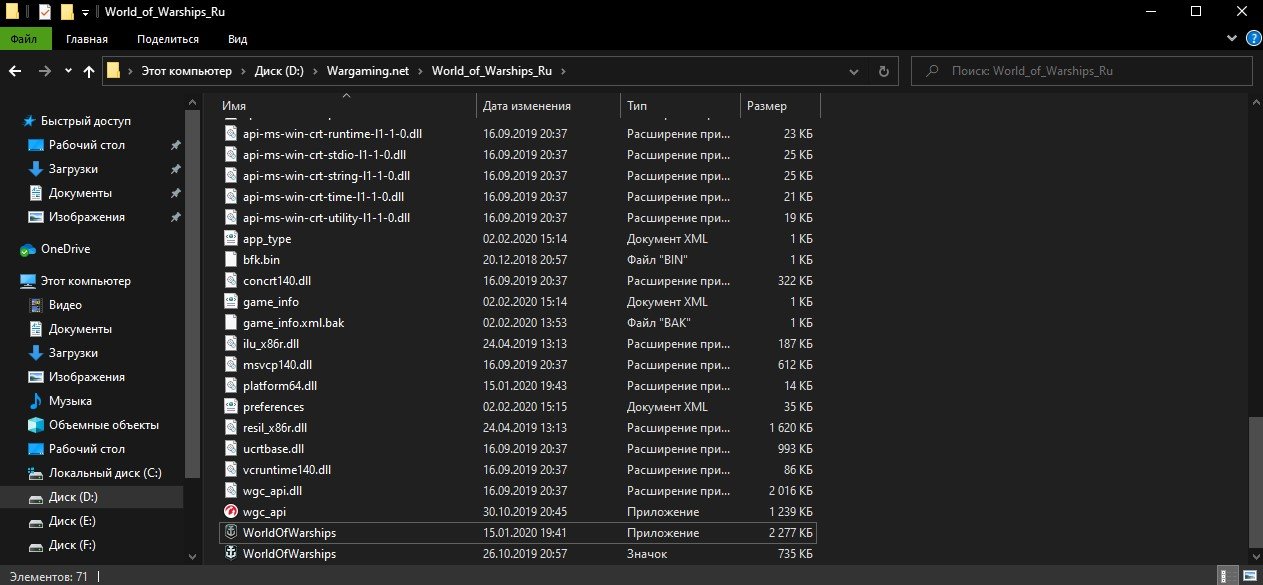Switch to large icons view button
This screenshot has width=1263, height=585.
(1250, 576)
